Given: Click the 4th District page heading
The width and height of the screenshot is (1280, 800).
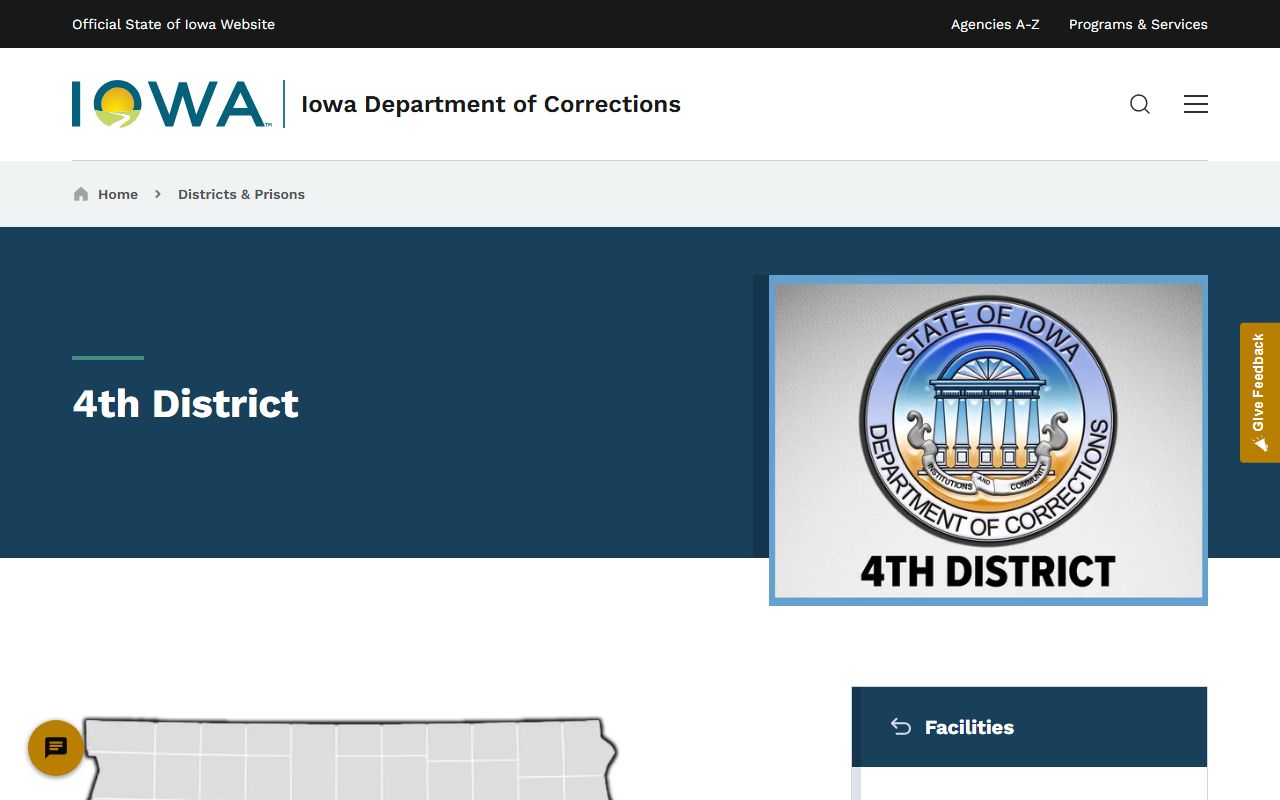Looking at the screenshot, I should point(186,404).
